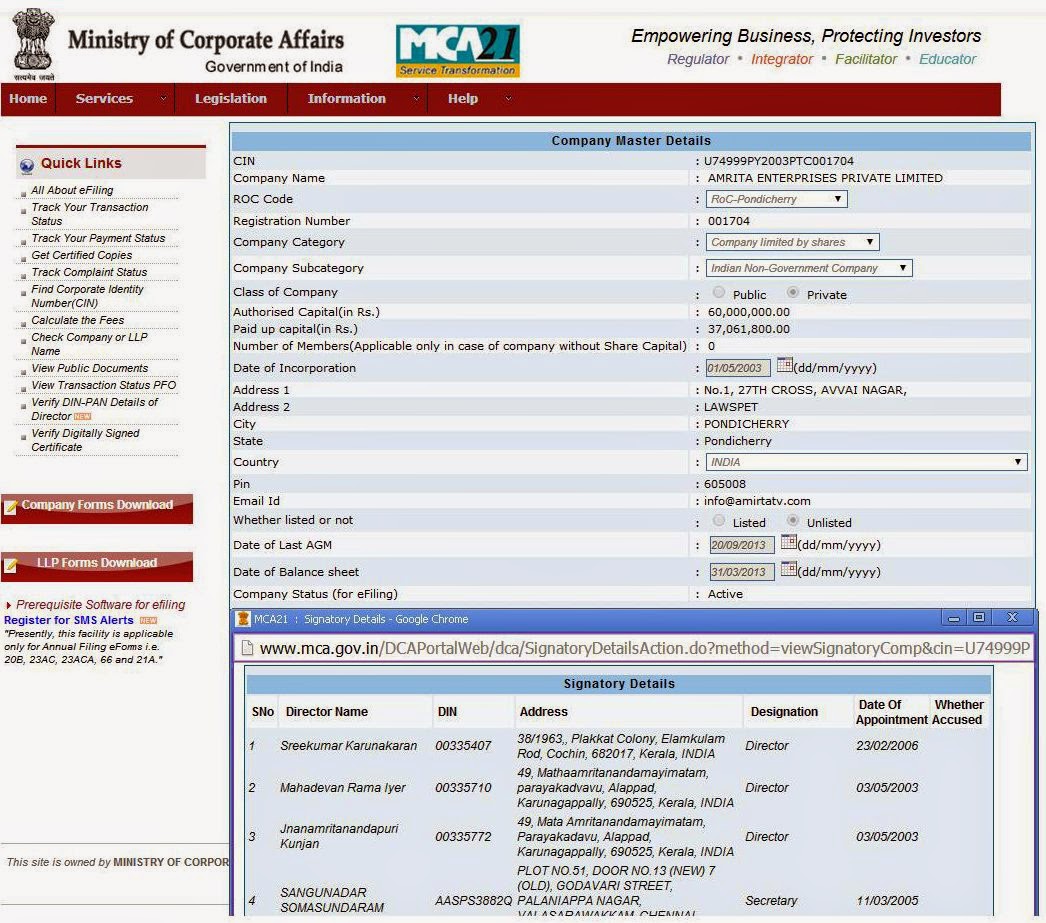Select paid up capital value 37,061,800.00

pyautogui.click(x=748, y=329)
